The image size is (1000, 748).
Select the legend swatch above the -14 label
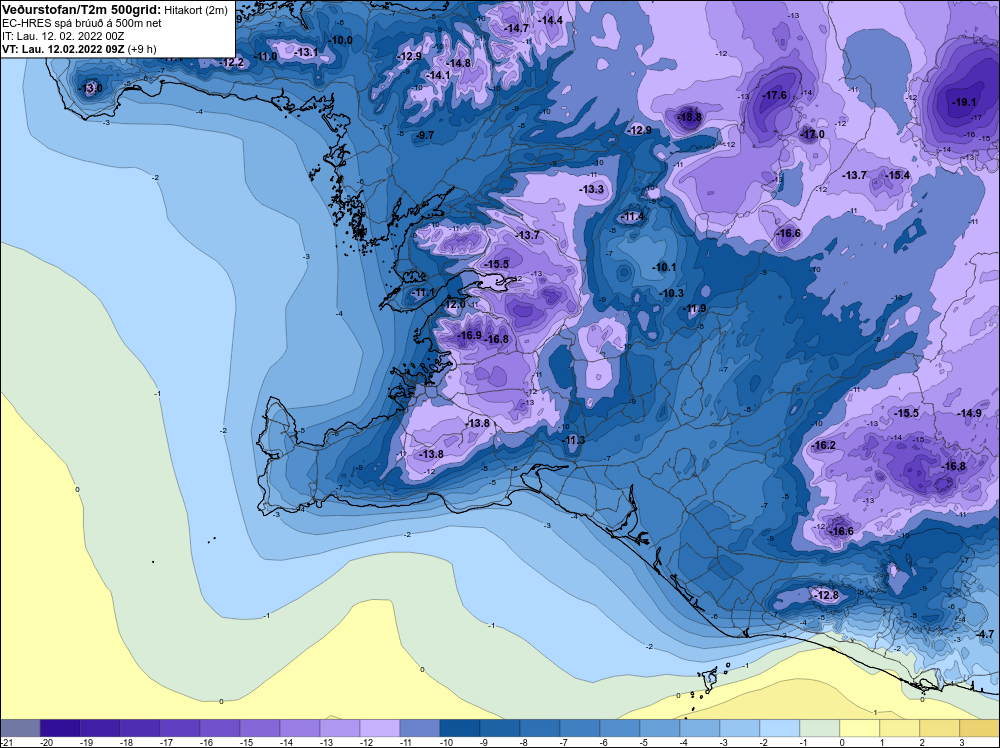(x=300, y=728)
